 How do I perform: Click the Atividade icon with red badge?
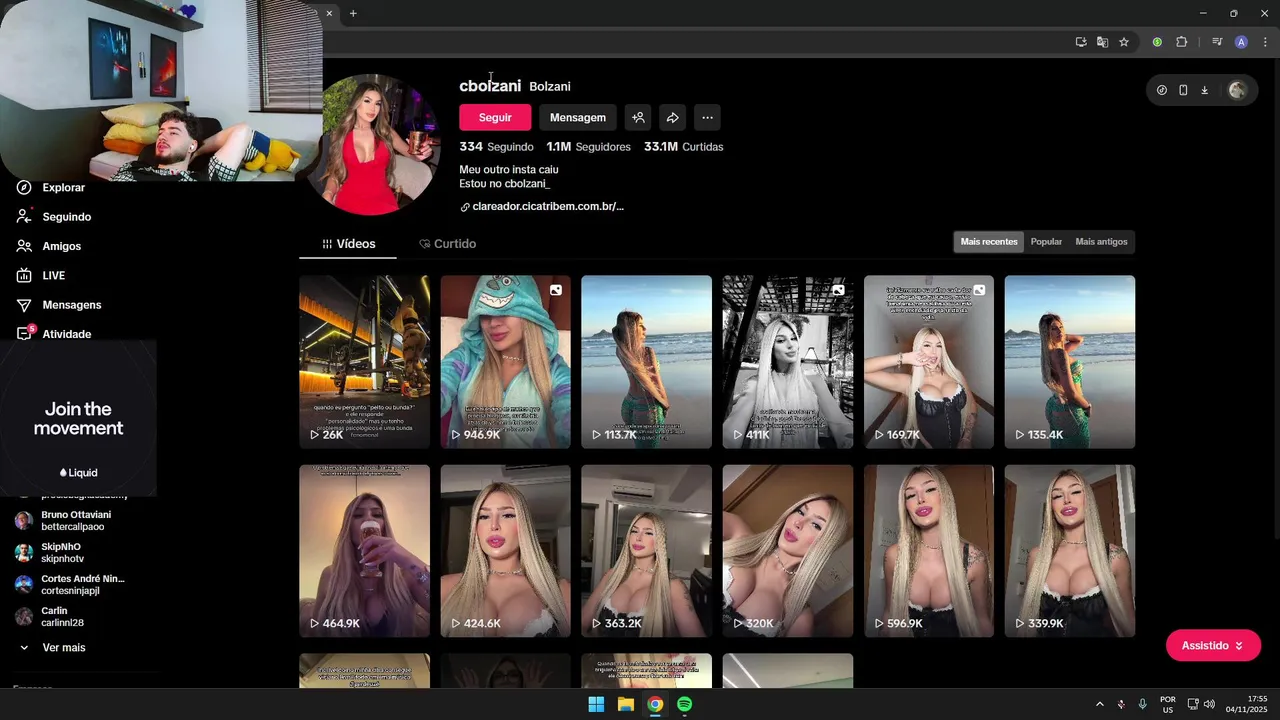point(25,333)
